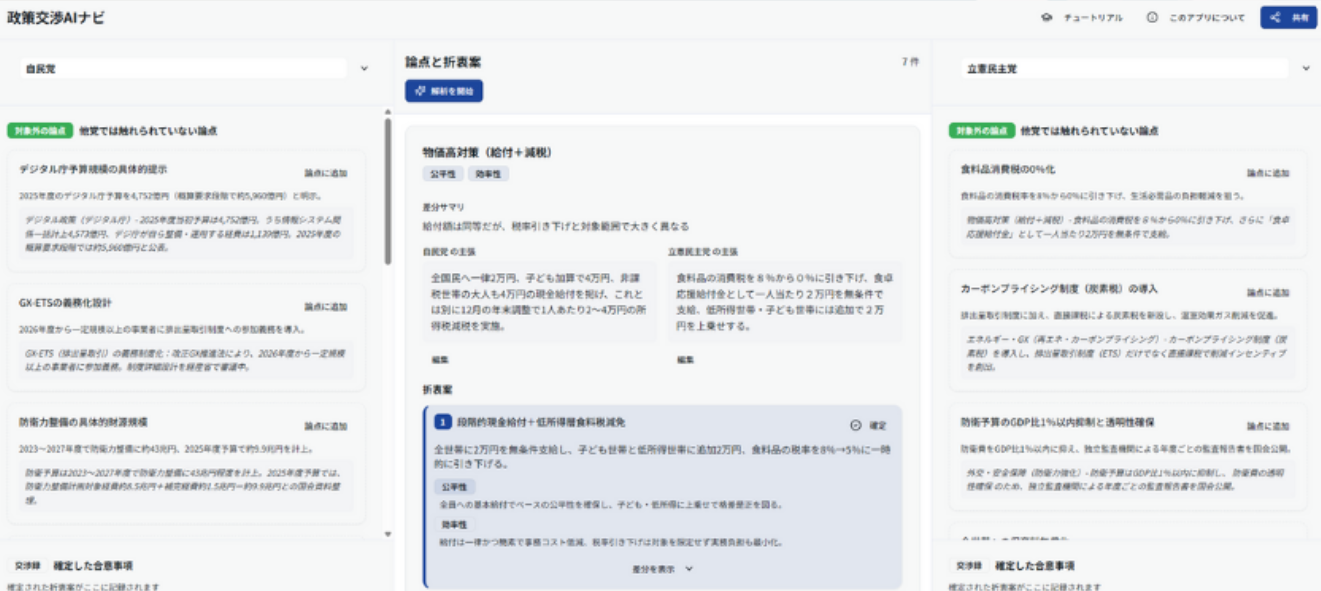
Task: Open the 立憲民主党 party dropdown
Action: pyautogui.click(x=1306, y=69)
